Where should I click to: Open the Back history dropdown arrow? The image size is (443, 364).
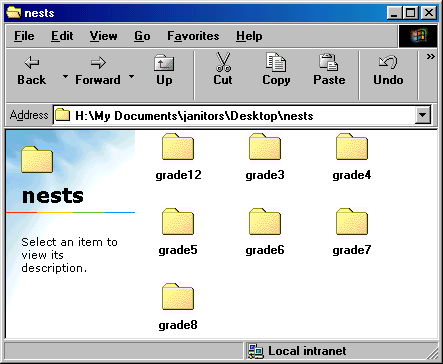click(65, 77)
